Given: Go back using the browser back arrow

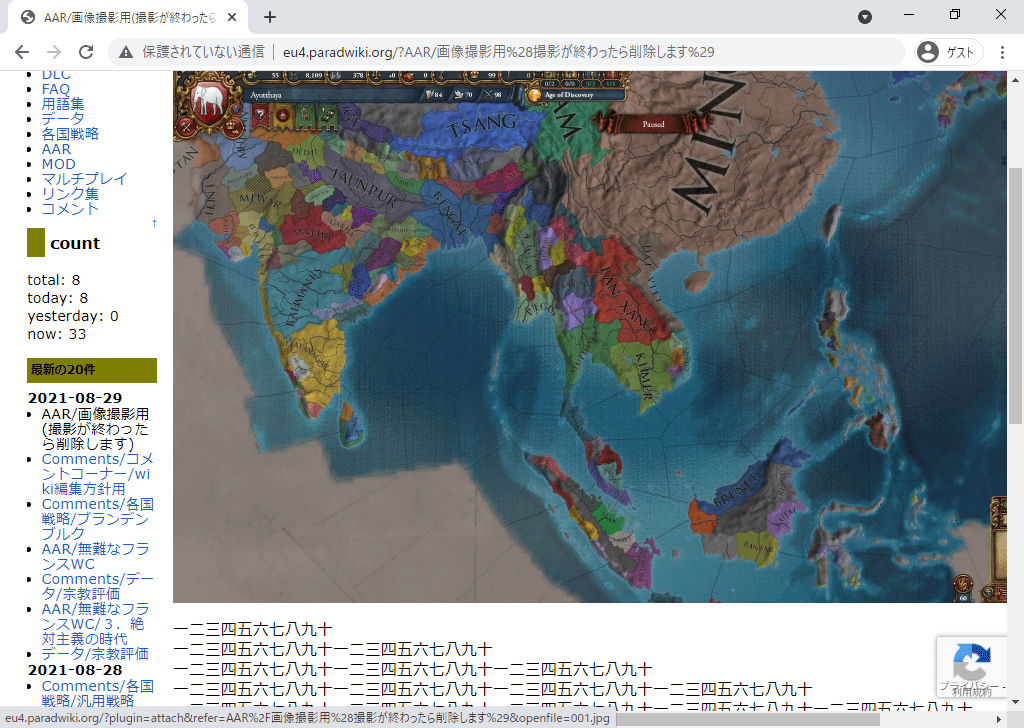Looking at the screenshot, I should coord(22,52).
